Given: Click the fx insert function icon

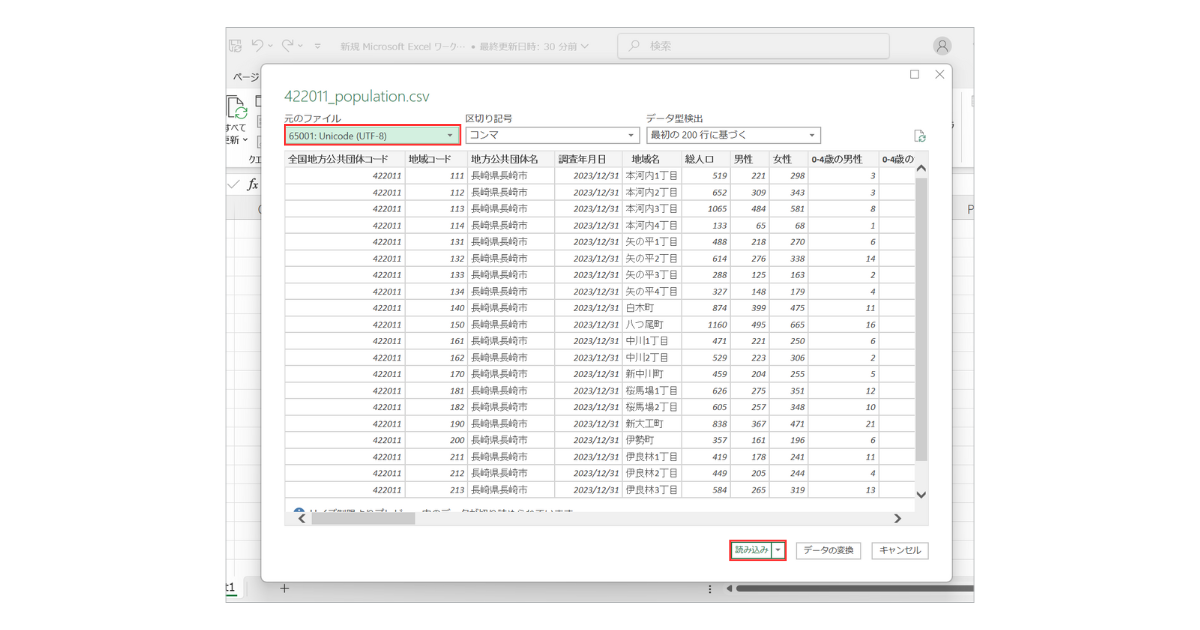Looking at the screenshot, I should click(253, 184).
